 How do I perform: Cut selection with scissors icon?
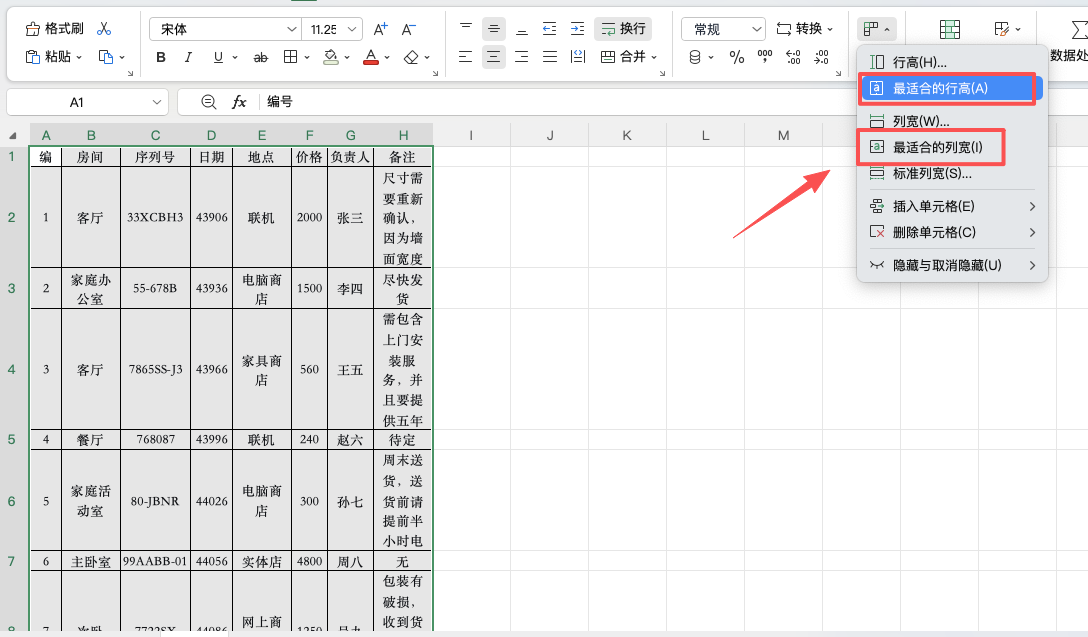104,28
